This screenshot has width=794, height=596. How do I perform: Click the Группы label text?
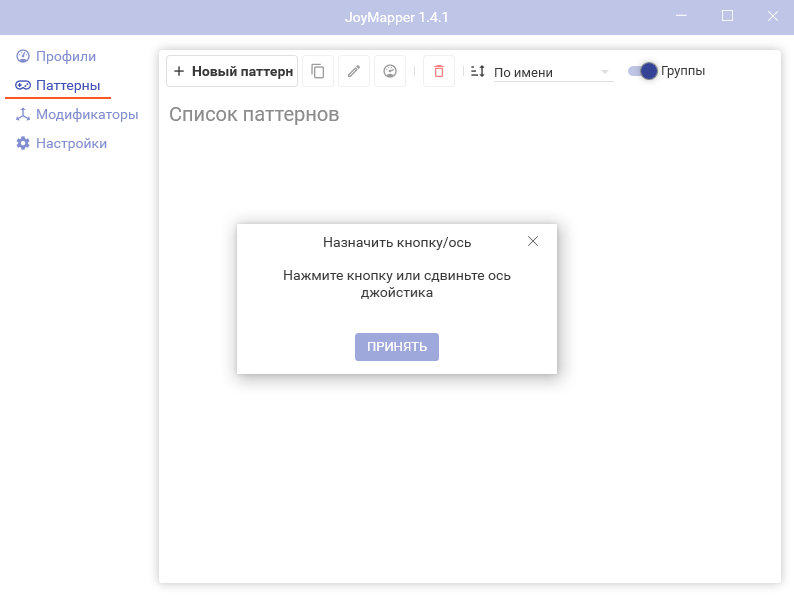click(683, 71)
